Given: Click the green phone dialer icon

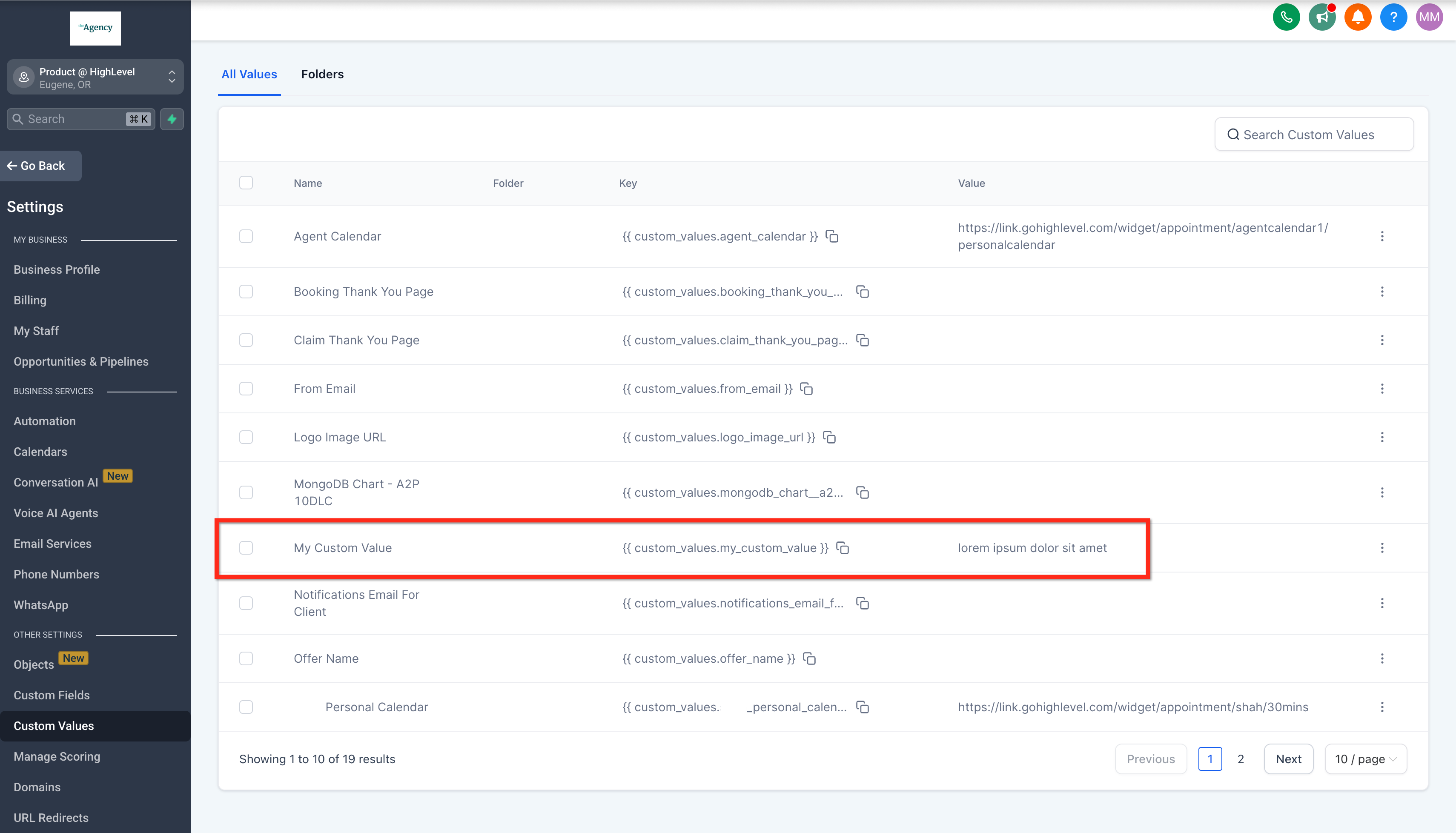Looking at the screenshot, I should click(x=1286, y=17).
